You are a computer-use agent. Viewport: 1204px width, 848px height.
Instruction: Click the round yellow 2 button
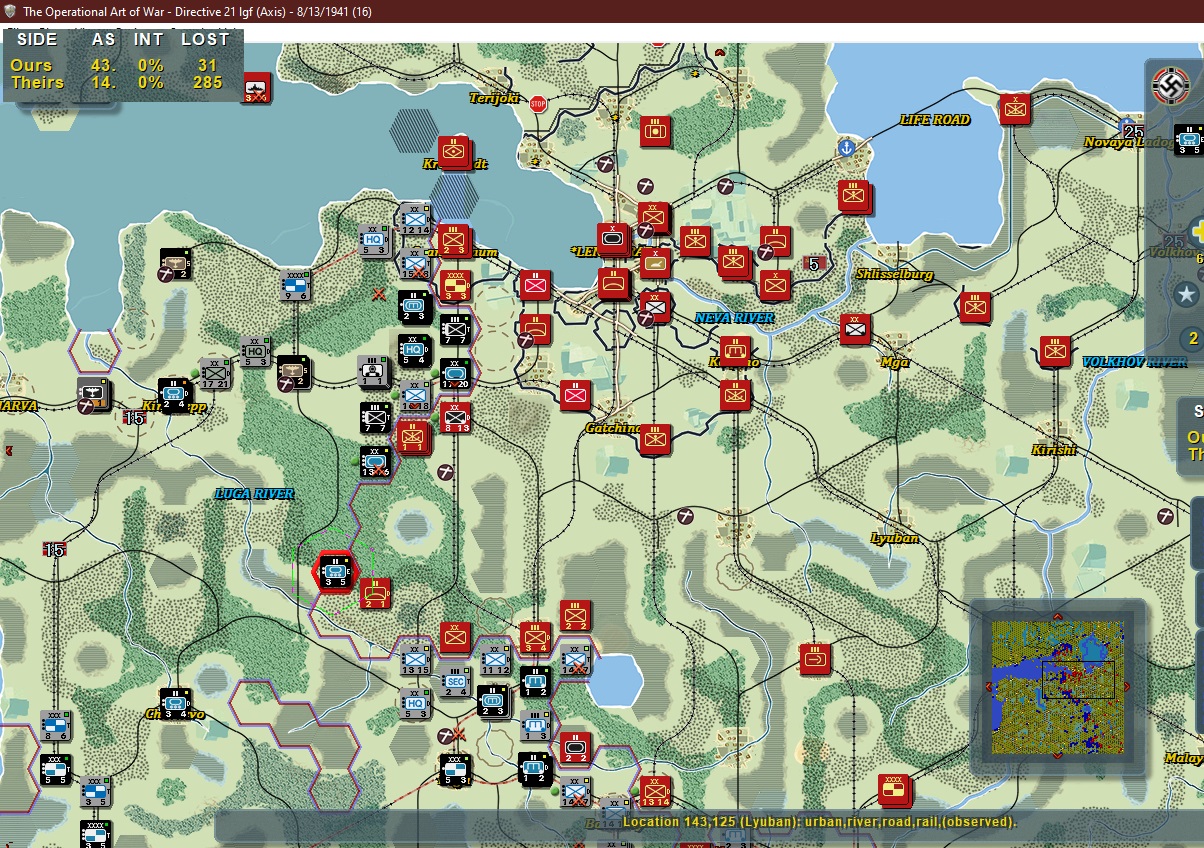[x=1193, y=338]
